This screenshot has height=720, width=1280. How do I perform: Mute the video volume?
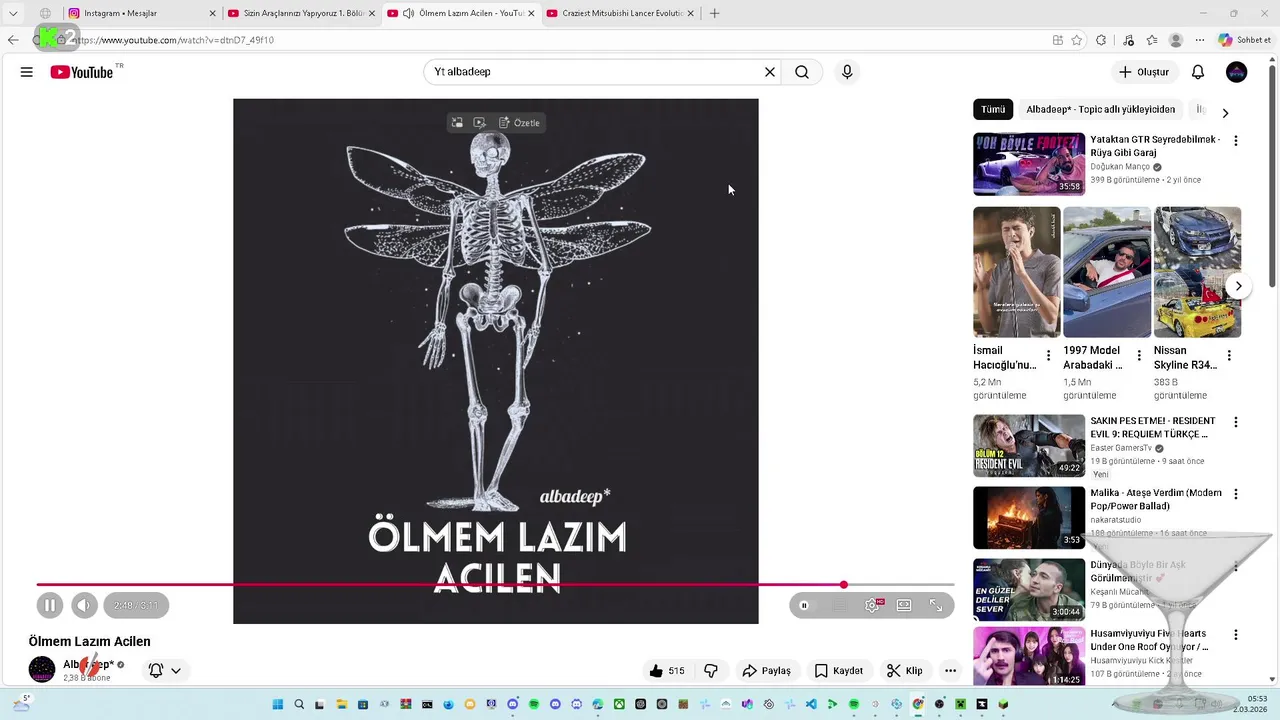(x=84, y=605)
